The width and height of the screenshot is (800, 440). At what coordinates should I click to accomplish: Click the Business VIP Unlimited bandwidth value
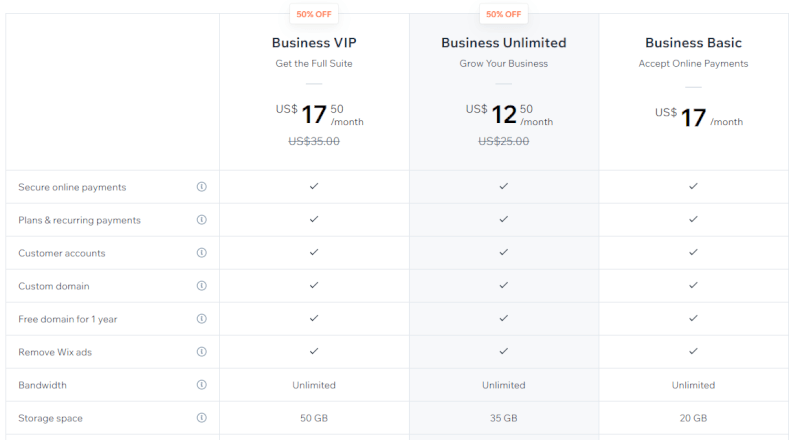click(314, 385)
